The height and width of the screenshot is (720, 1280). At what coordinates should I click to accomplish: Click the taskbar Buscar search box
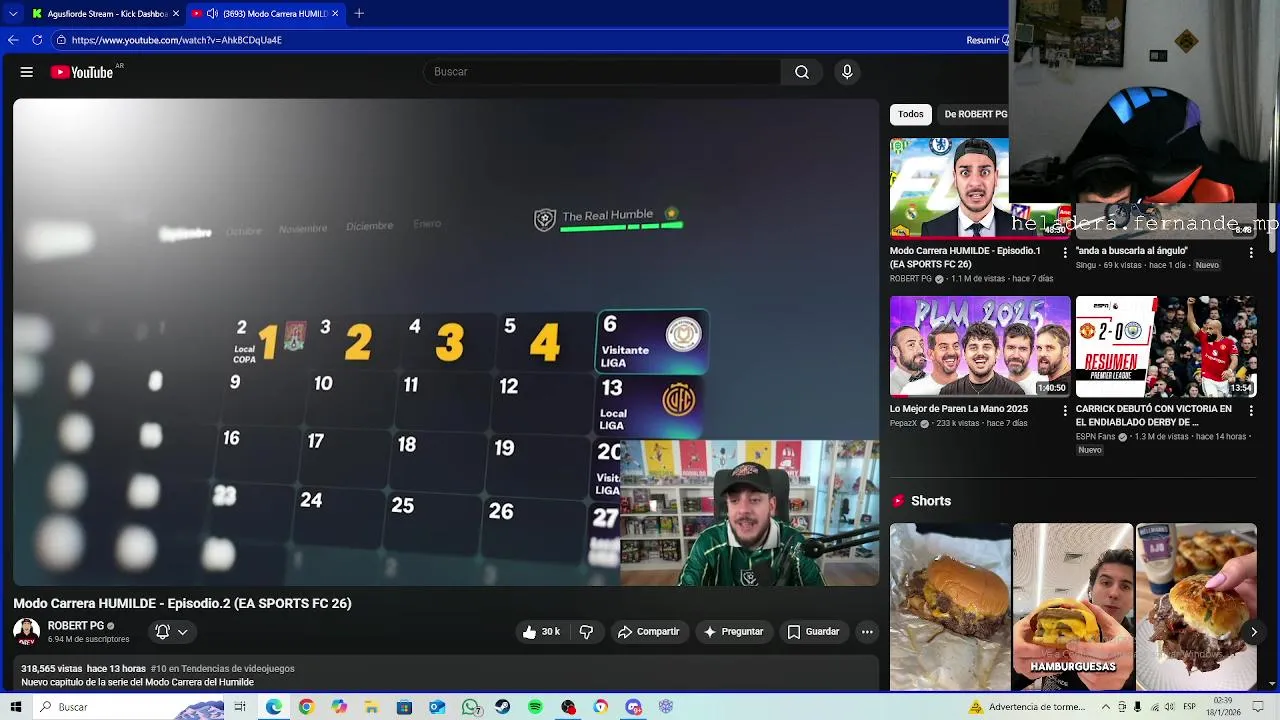point(130,707)
